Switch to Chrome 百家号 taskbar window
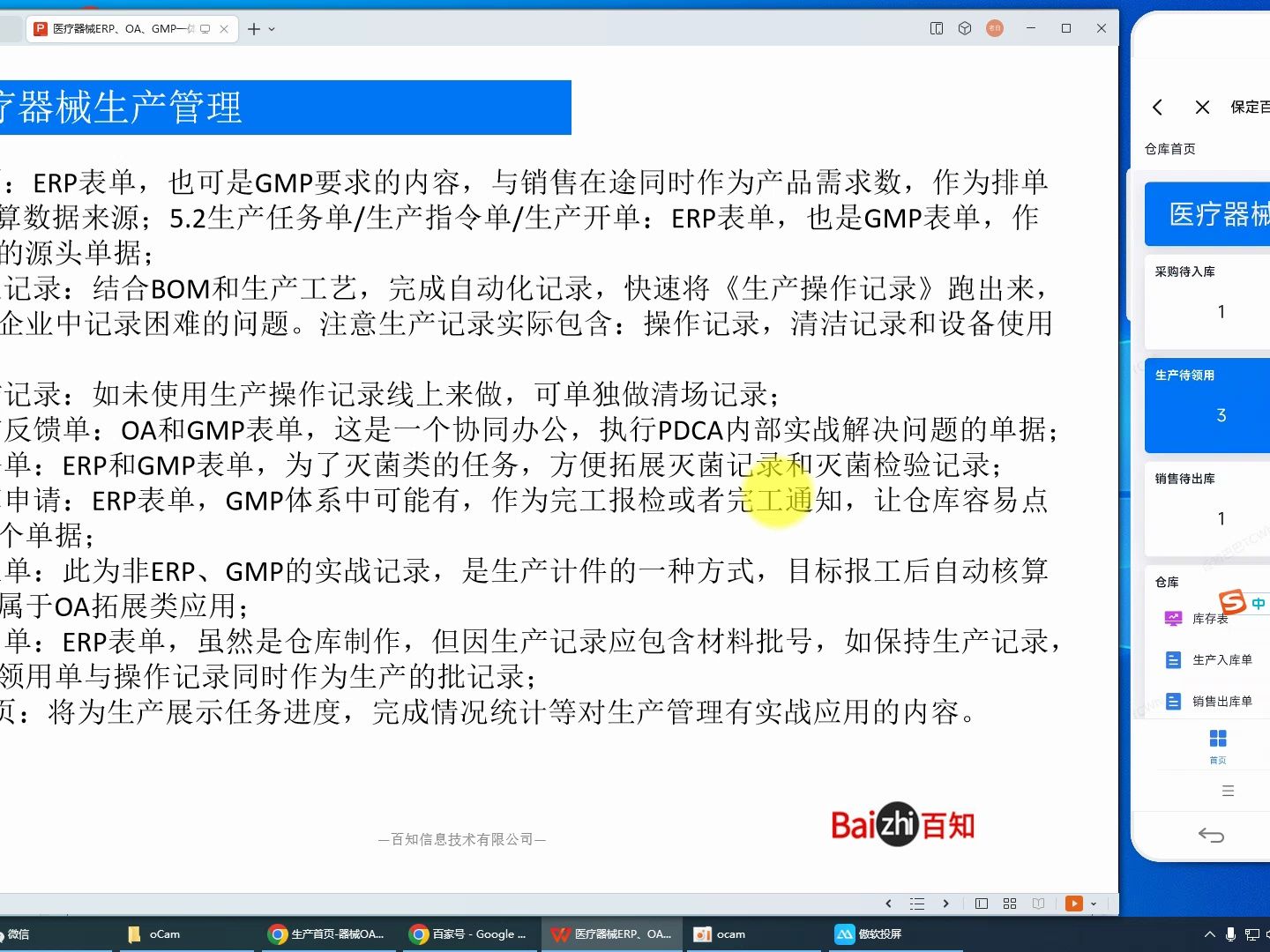 pyautogui.click(x=468, y=934)
